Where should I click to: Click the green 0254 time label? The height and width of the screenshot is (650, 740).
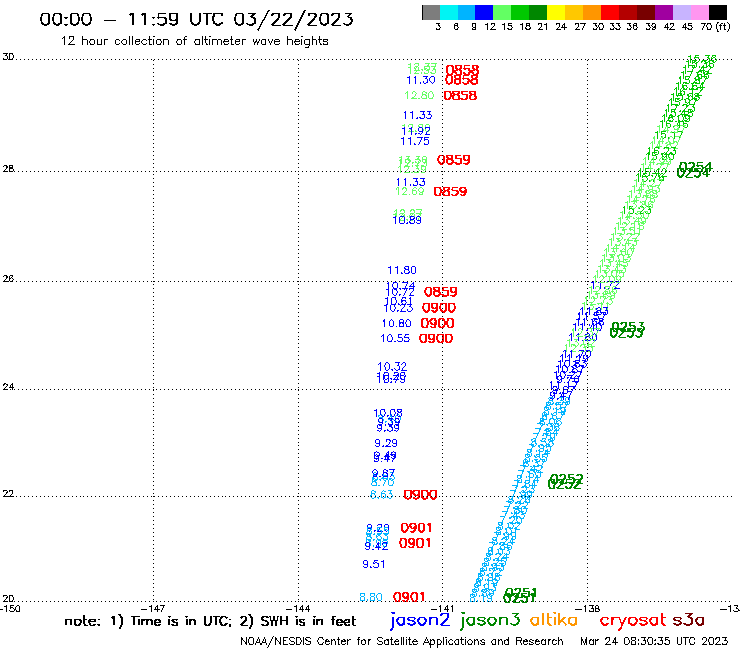(x=694, y=170)
